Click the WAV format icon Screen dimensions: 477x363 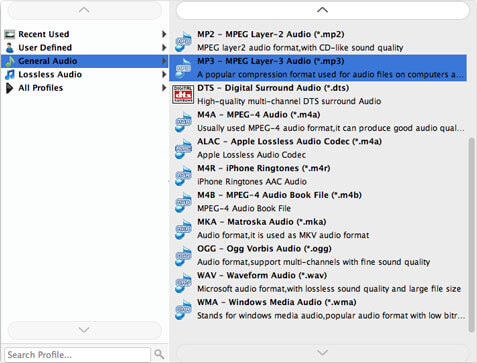pos(183,282)
